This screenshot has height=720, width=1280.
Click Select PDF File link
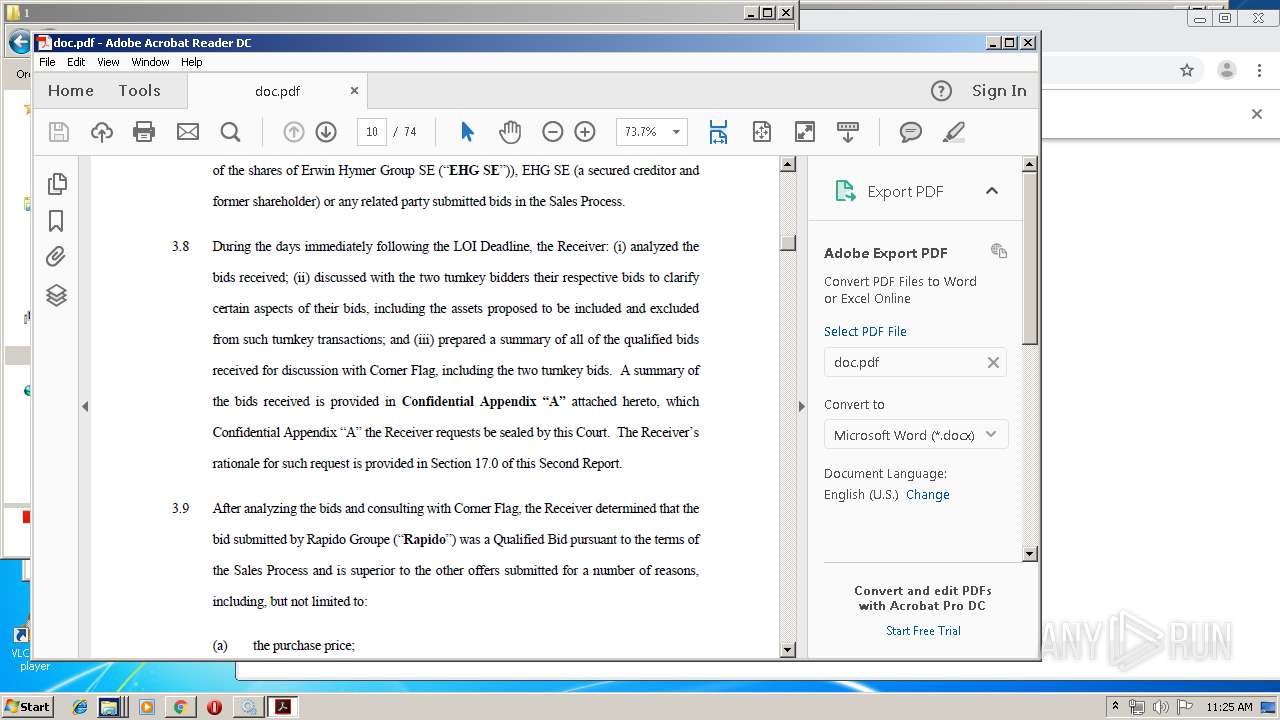pyautogui.click(x=865, y=331)
